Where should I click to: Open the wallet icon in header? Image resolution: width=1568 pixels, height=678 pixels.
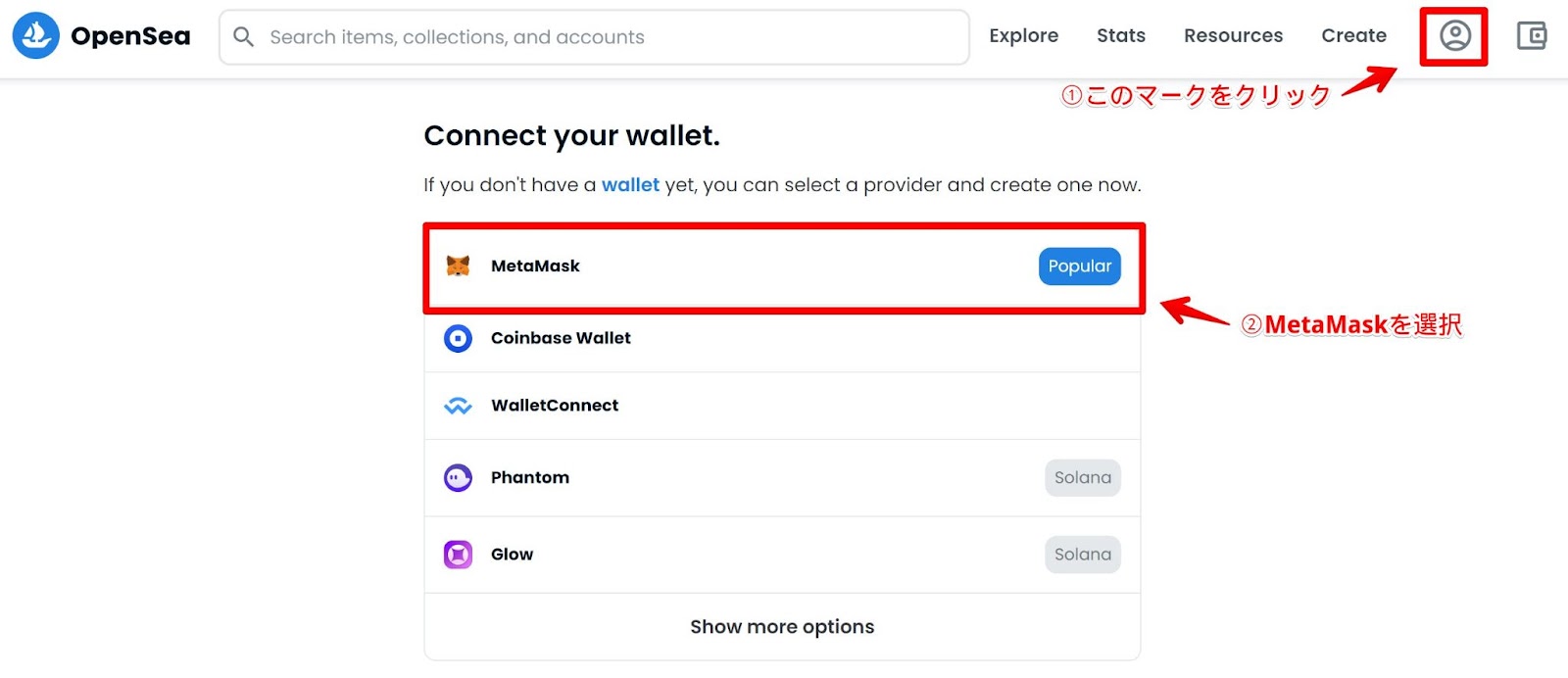[1532, 36]
